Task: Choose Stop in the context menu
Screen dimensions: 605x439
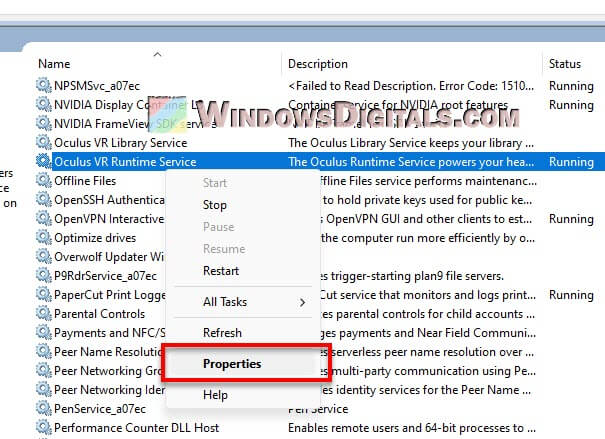Action: pyautogui.click(x=243, y=205)
